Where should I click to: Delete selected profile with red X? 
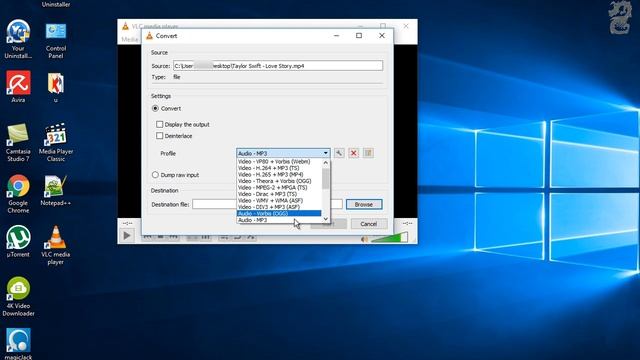click(353, 153)
